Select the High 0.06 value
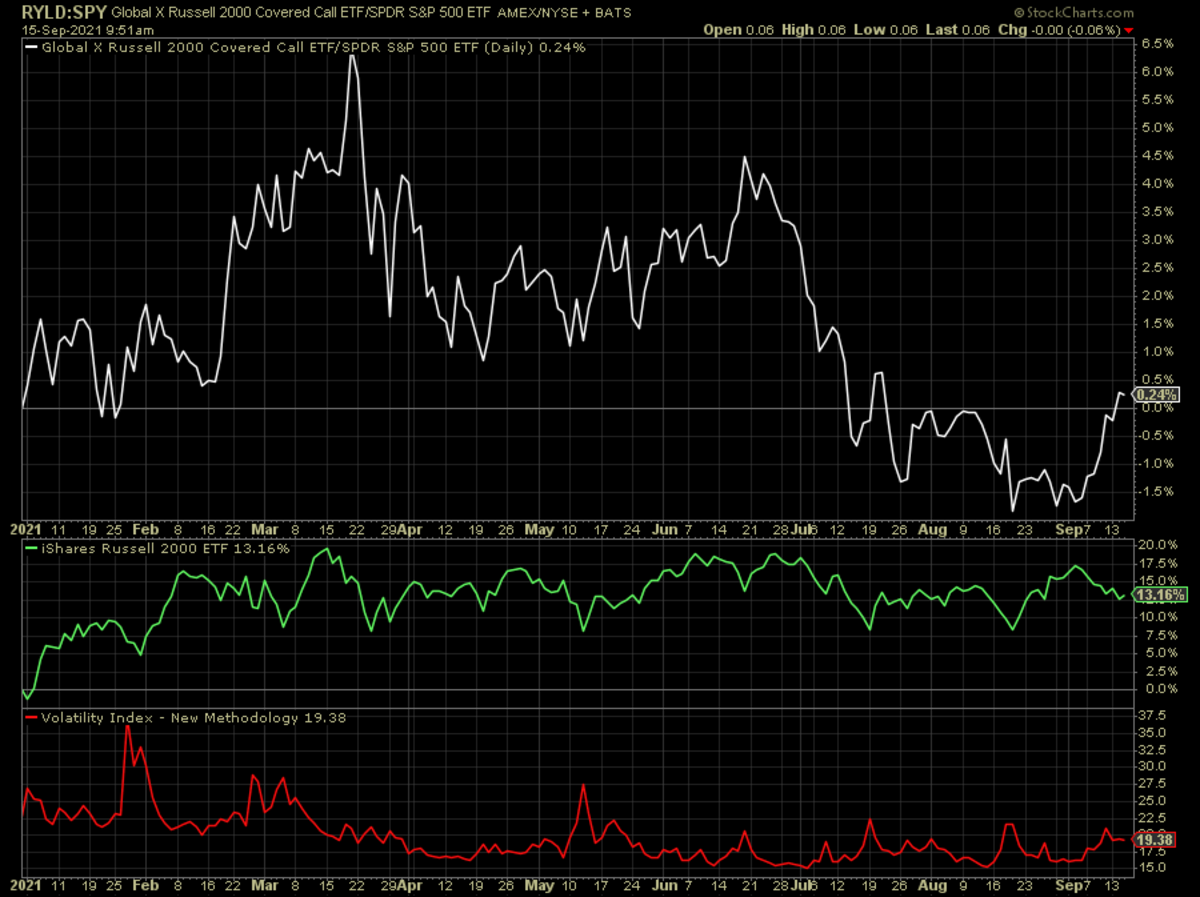1200x897 pixels. click(x=814, y=29)
